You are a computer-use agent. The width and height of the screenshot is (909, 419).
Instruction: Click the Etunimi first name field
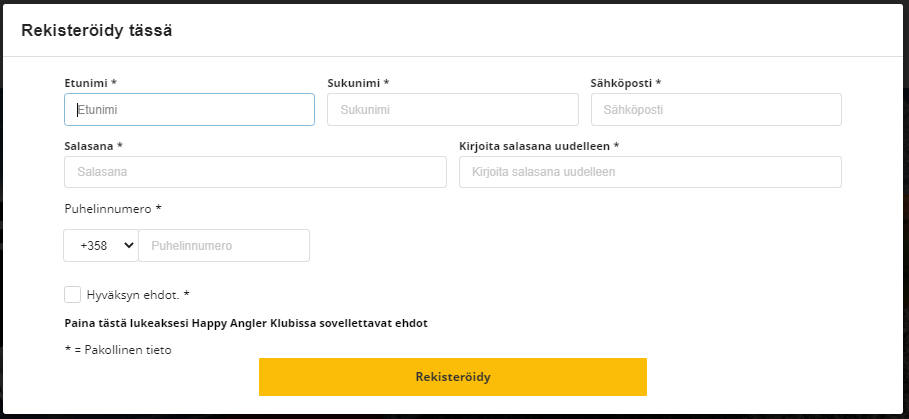tap(189, 110)
